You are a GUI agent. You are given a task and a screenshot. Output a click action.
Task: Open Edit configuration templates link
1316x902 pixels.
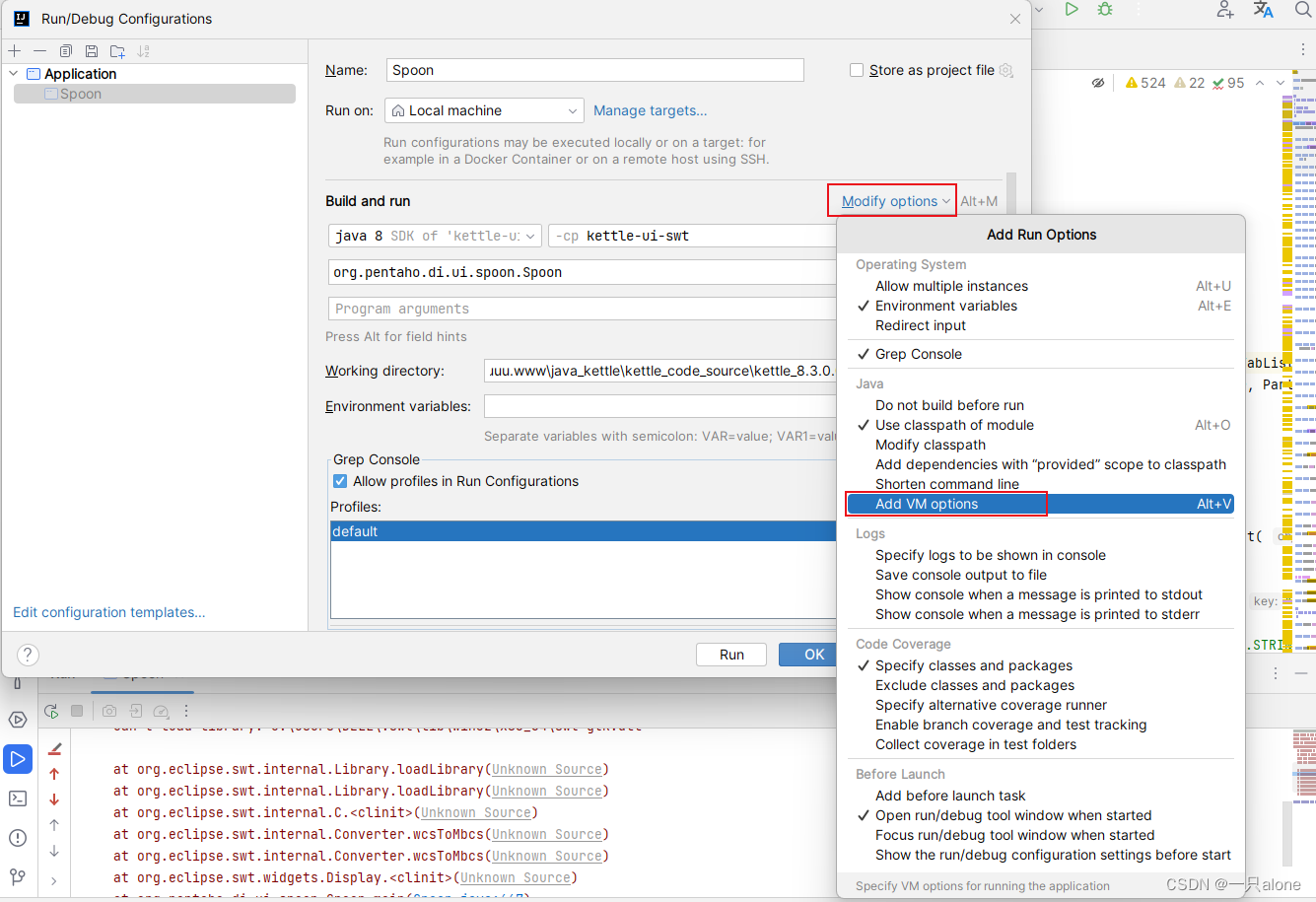click(x=109, y=612)
